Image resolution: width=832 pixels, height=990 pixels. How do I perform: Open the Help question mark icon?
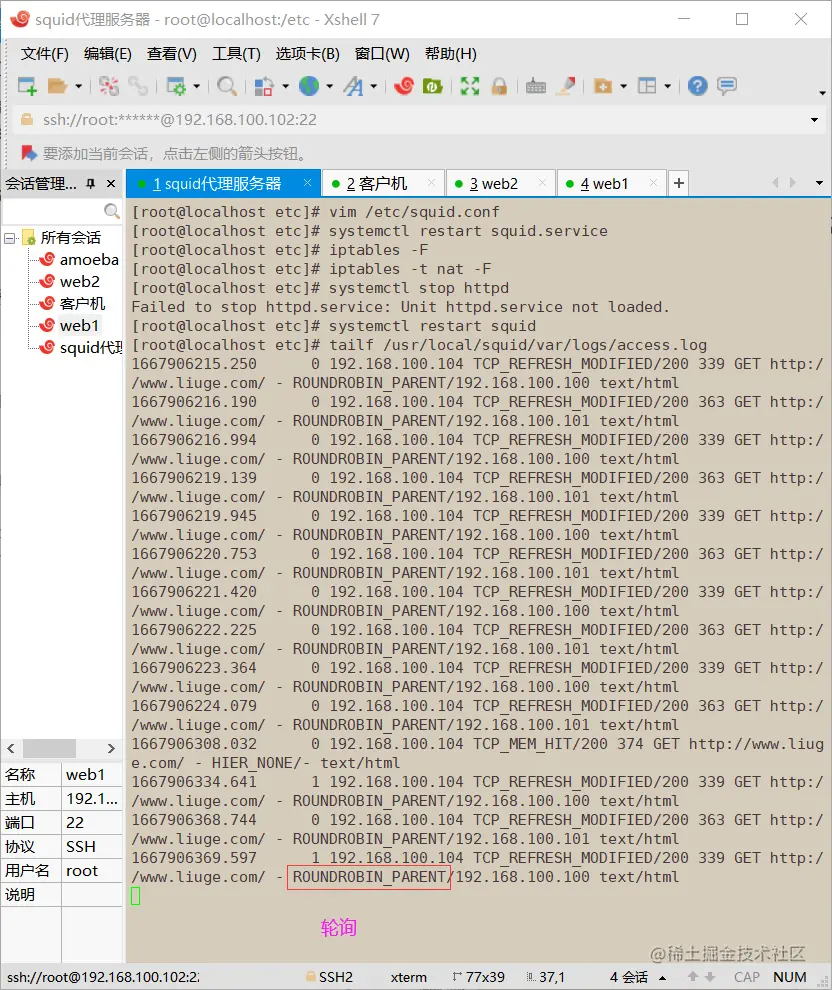(698, 86)
